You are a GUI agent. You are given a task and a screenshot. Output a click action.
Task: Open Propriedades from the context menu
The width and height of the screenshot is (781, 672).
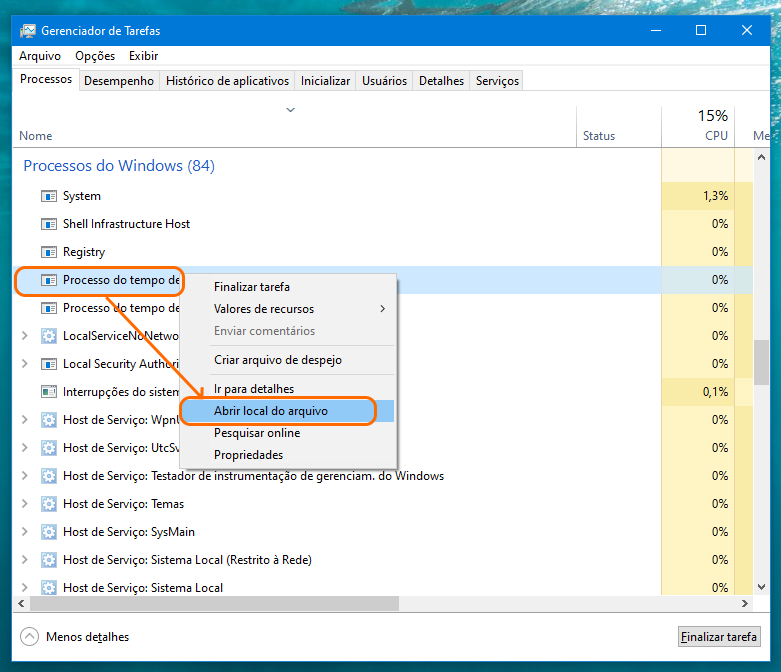point(288,455)
